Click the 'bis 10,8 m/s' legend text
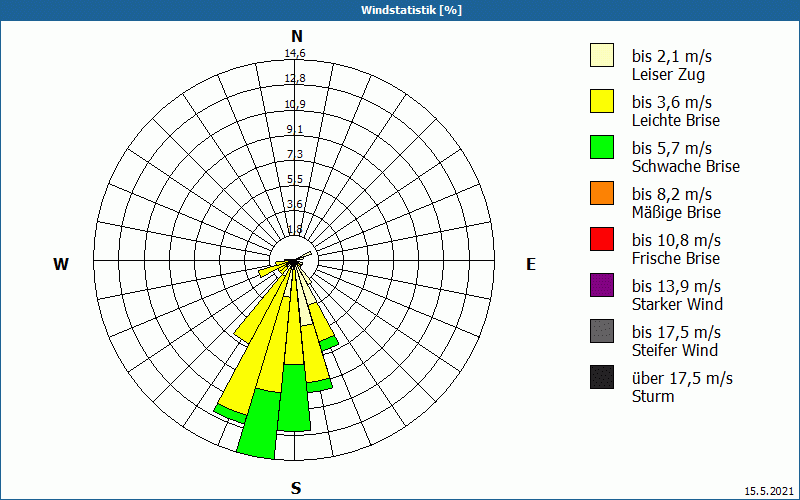This screenshot has height=500, width=800. [x=676, y=240]
